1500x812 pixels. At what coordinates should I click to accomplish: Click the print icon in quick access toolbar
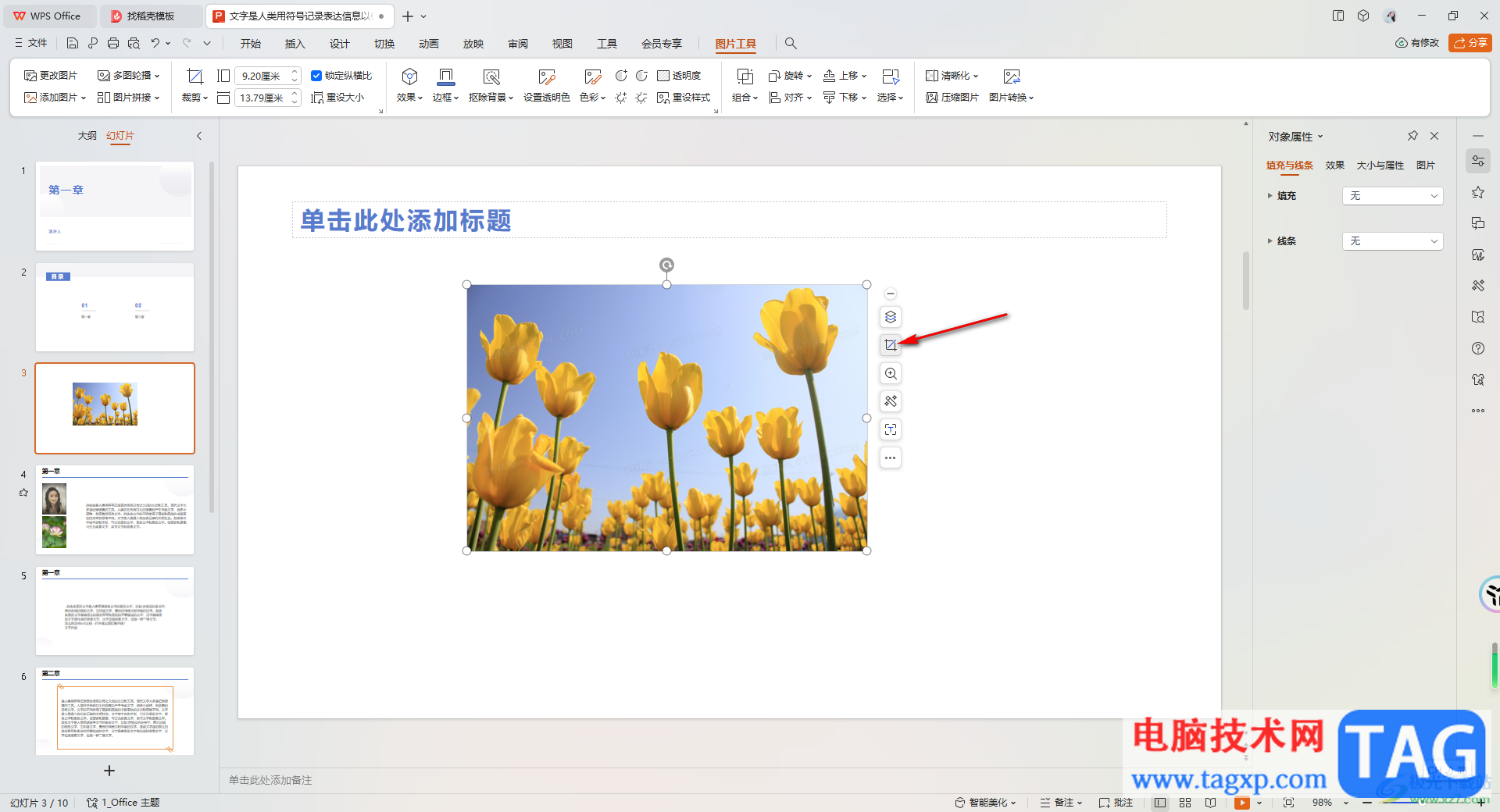pyautogui.click(x=113, y=44)
